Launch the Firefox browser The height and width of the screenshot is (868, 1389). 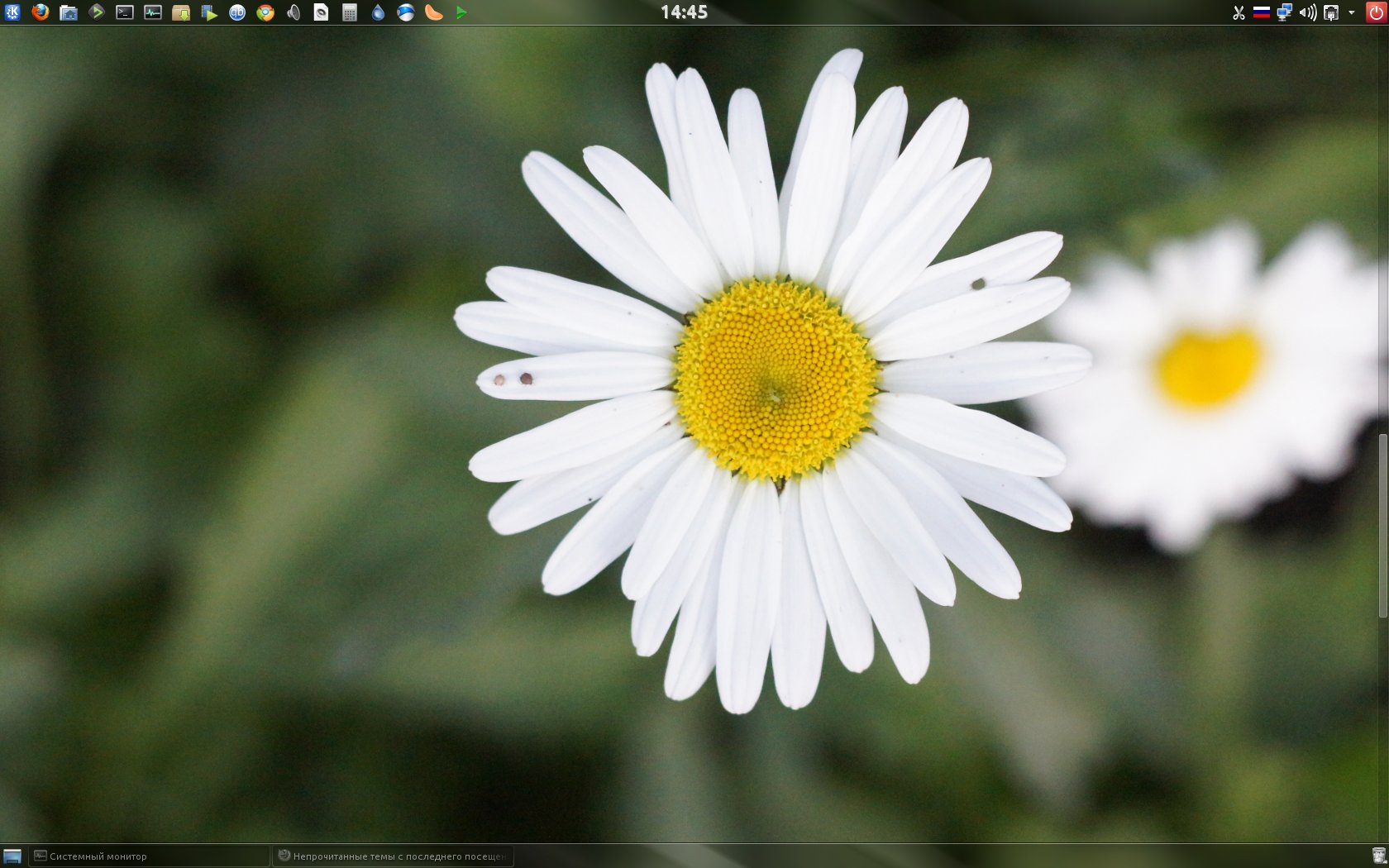pos(41,12)
